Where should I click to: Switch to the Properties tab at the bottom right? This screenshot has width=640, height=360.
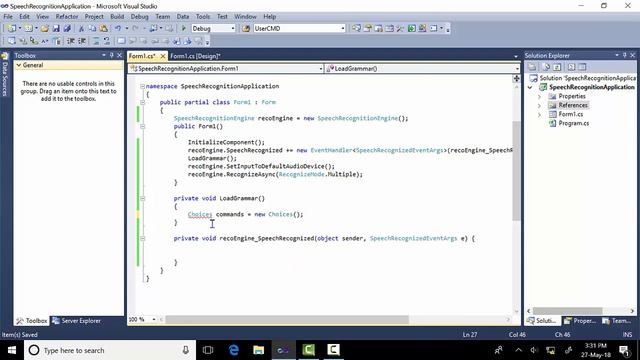tap(580, 321)
